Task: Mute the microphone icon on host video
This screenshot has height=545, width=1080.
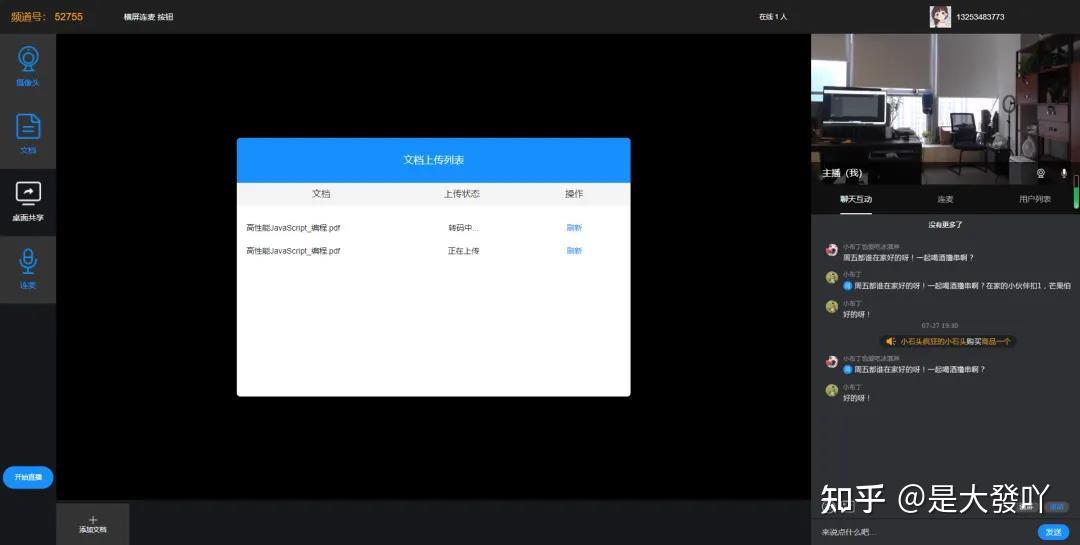Action: click(1063, 174)
